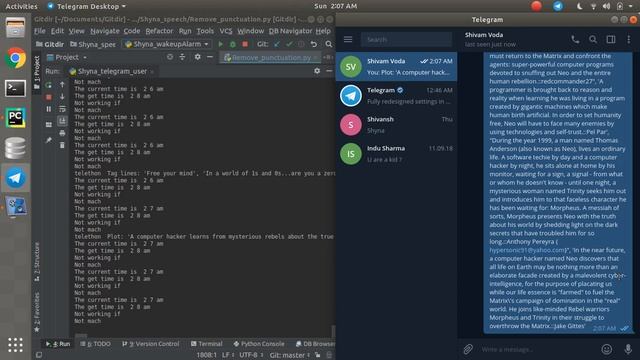Pin the Run tab
Image resolution: width=640 pixels, height=360 pixels.
click(49, 140)
